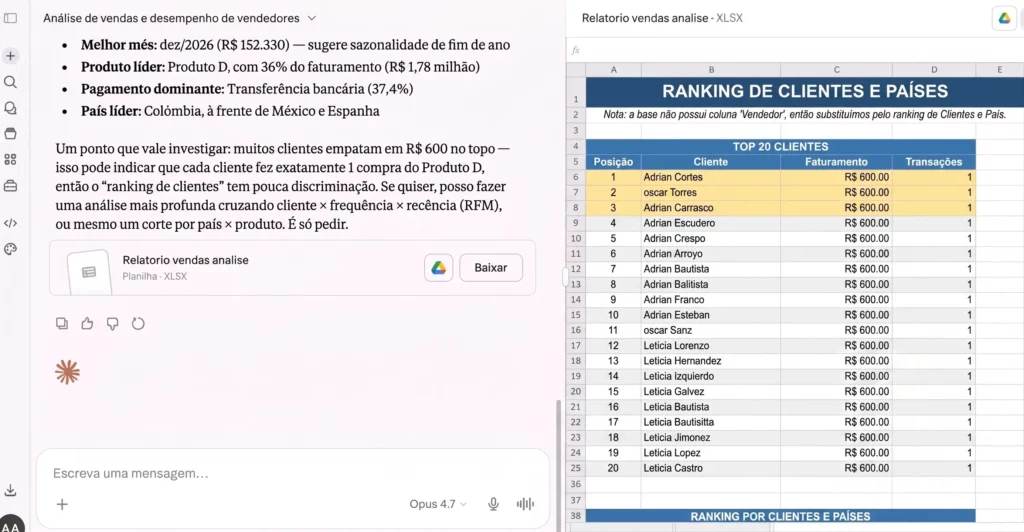Select column D header in spreadsheet
The width and height of the screenshot is (1024, 532).
coord(934,70)
